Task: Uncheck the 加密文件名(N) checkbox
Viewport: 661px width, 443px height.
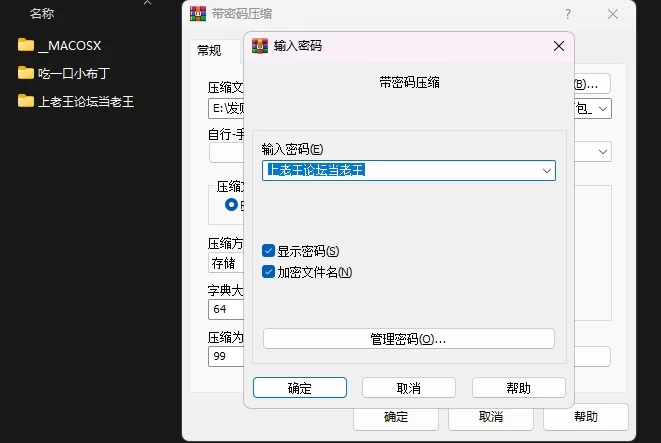Action: click(268, 272)
